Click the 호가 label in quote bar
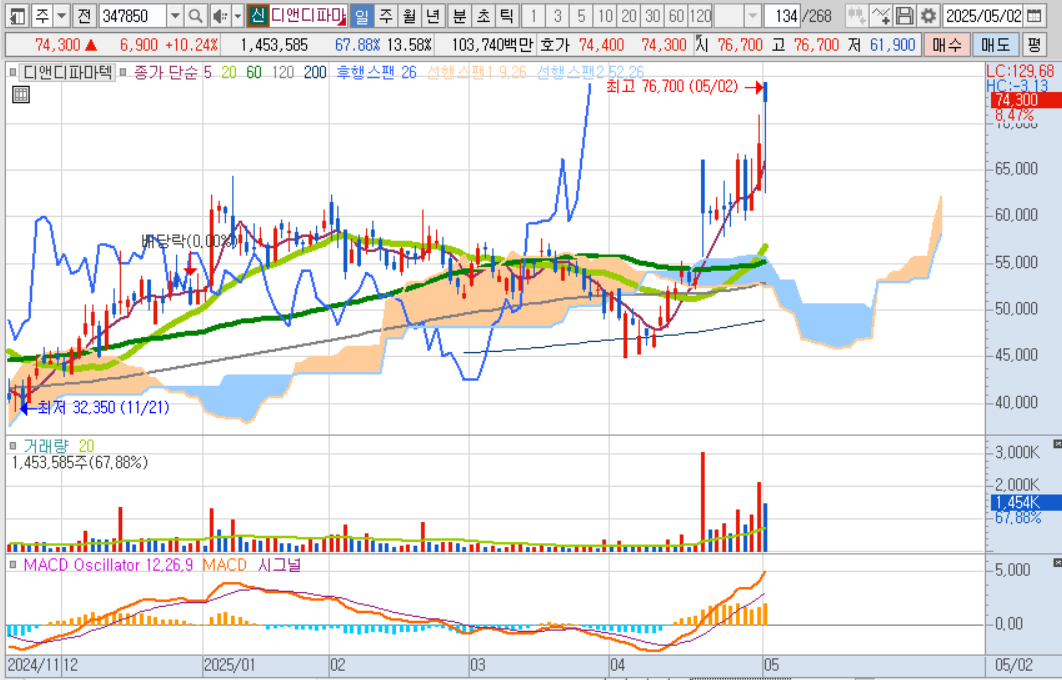The image size is (1062, 680). [x=554, y=45]
